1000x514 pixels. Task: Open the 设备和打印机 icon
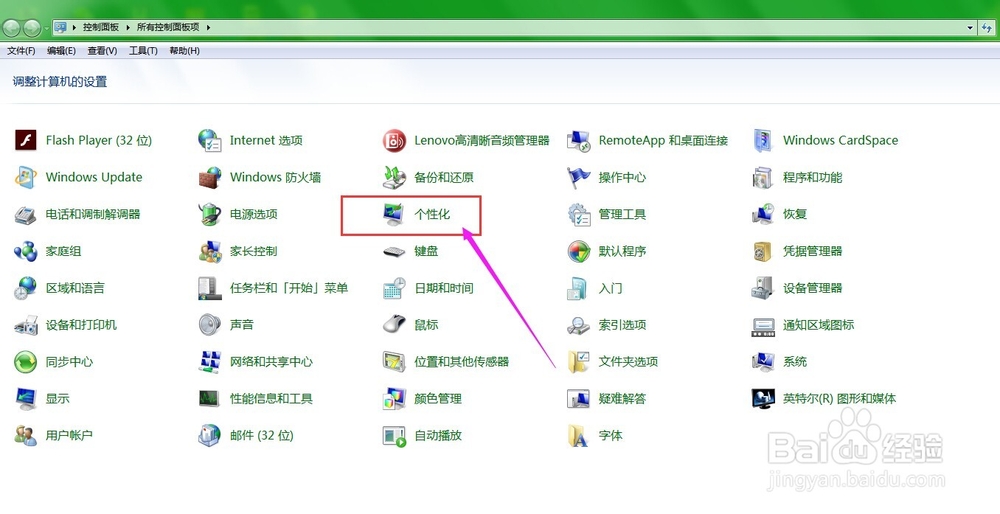click(x=26, y=325)
